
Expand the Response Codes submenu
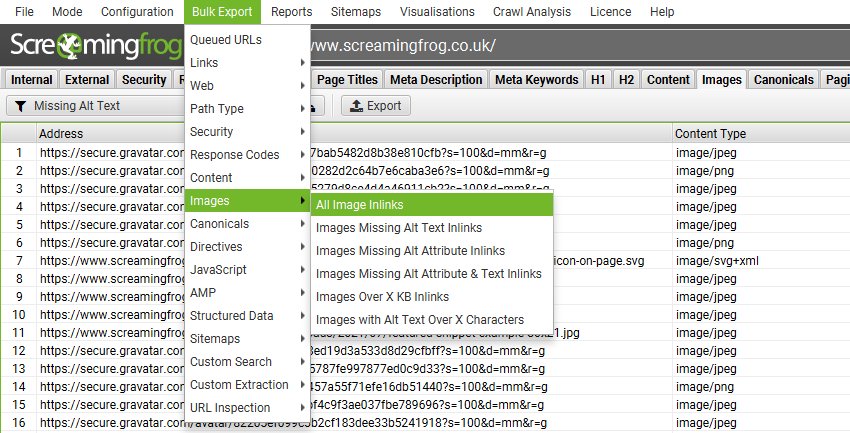pos(247,154)
